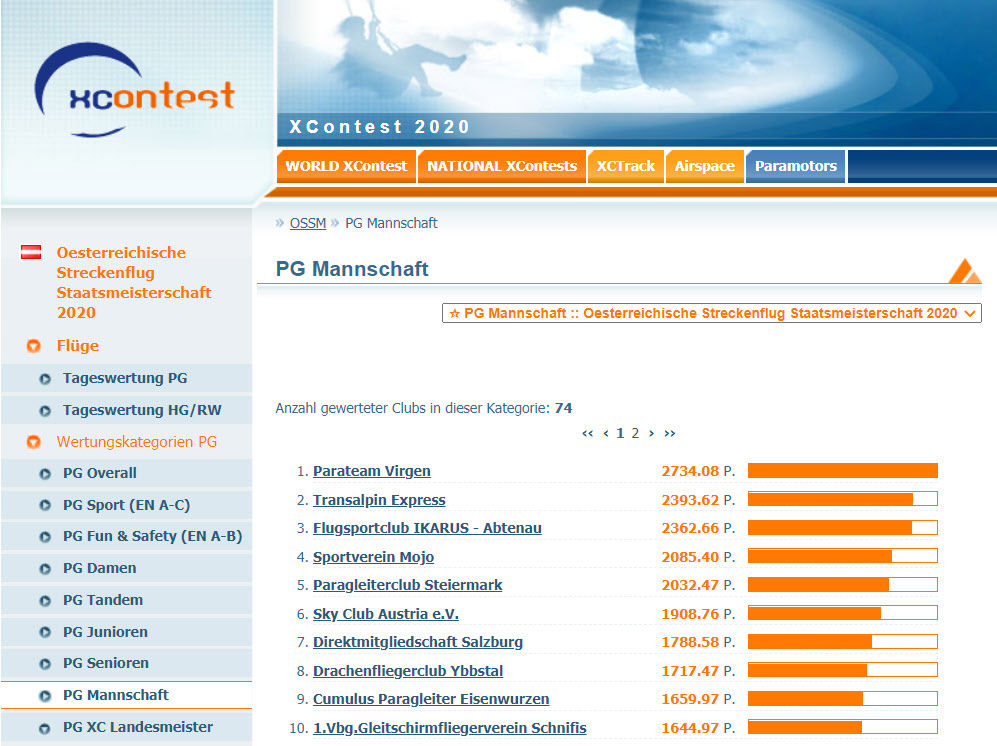This screenshot has width=997, height=746.
Task: Click the Wertungskategorien PG heading
Action: 137,441
